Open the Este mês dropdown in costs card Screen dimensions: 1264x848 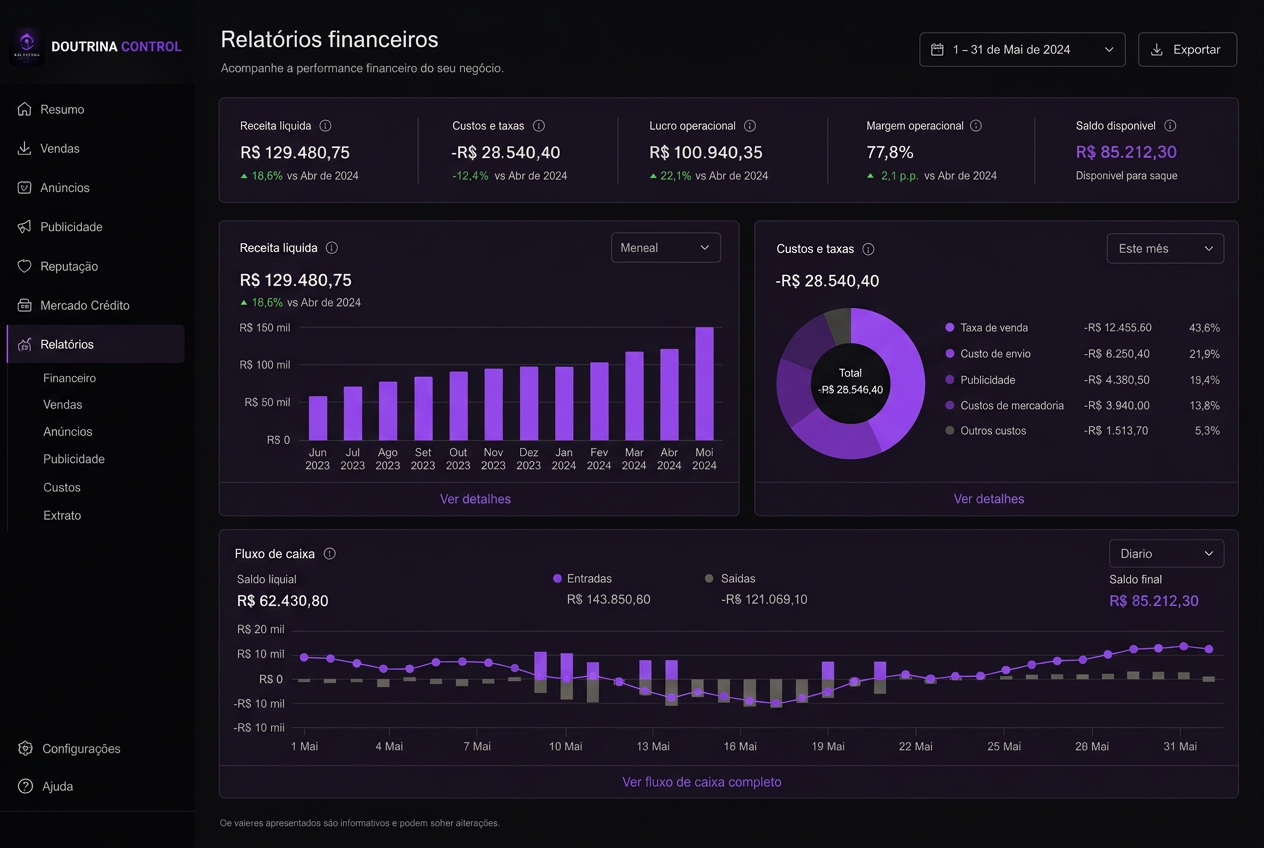[x=1165, y=248]
